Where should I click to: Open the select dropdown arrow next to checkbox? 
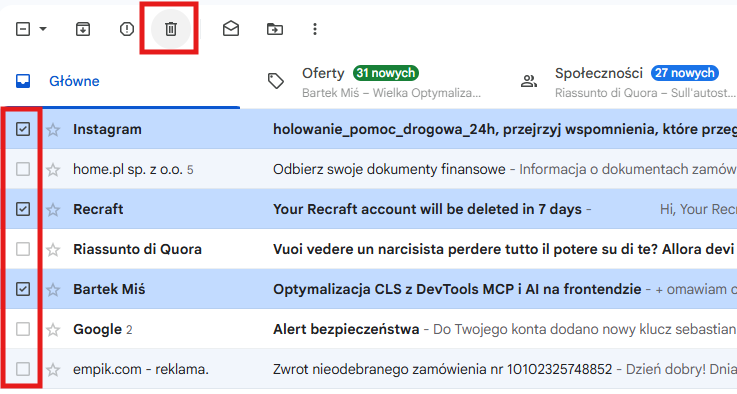(x=43, y=29)
